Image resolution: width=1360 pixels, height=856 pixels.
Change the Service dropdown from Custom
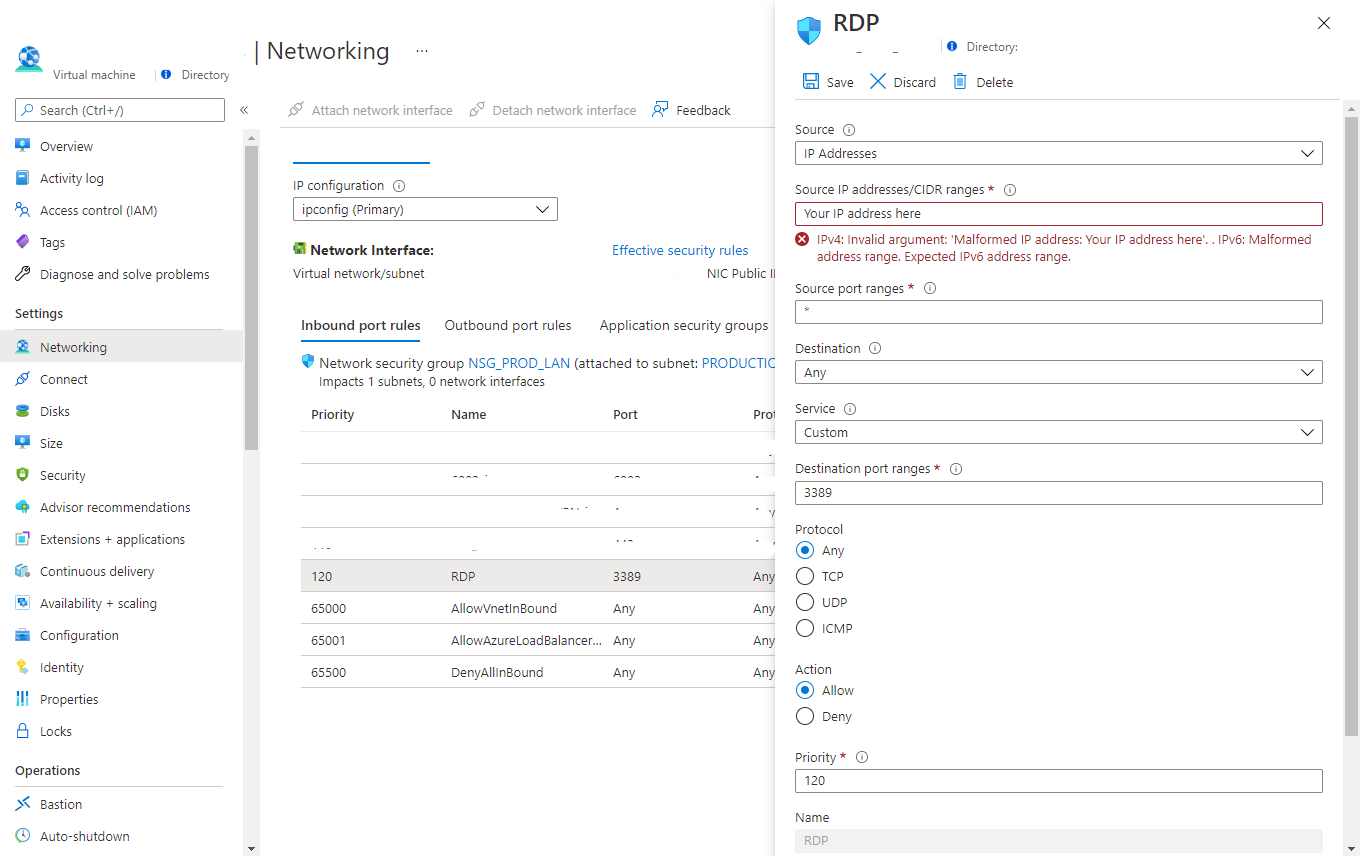1058,431
